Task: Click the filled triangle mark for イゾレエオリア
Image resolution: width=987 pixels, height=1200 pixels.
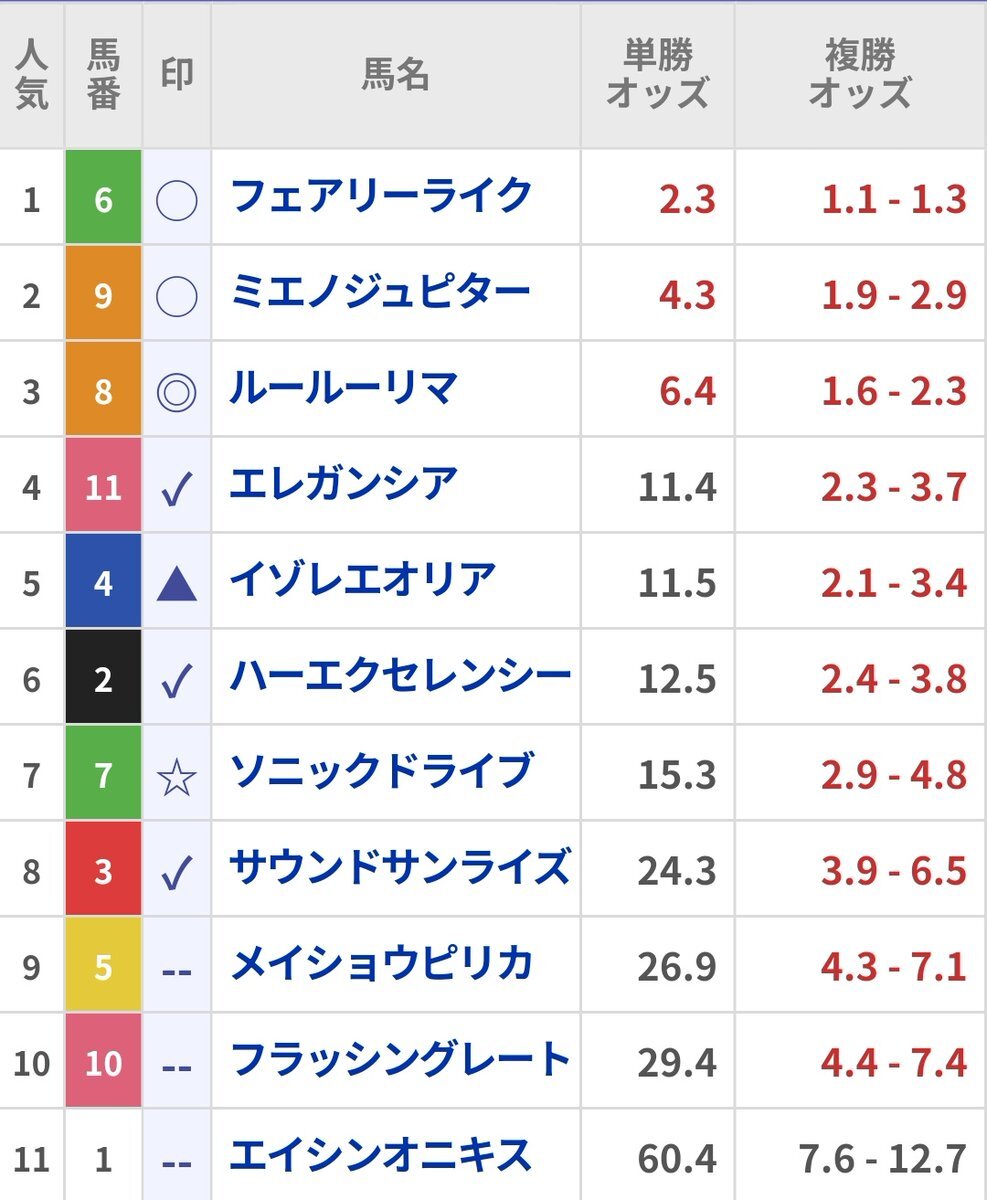Action: click(177, 584)
